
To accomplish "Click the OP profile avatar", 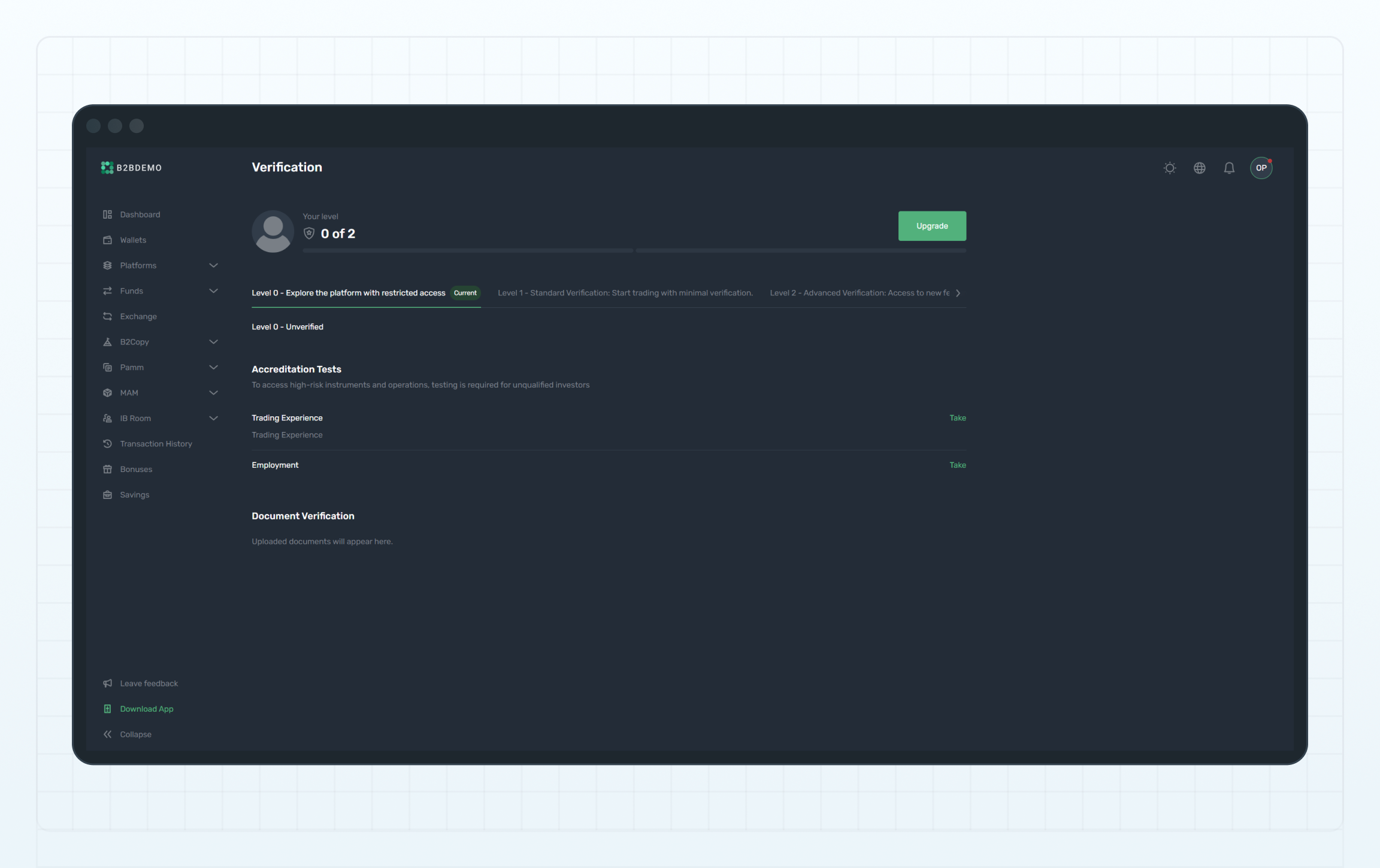I will [x=1261, y=168].
